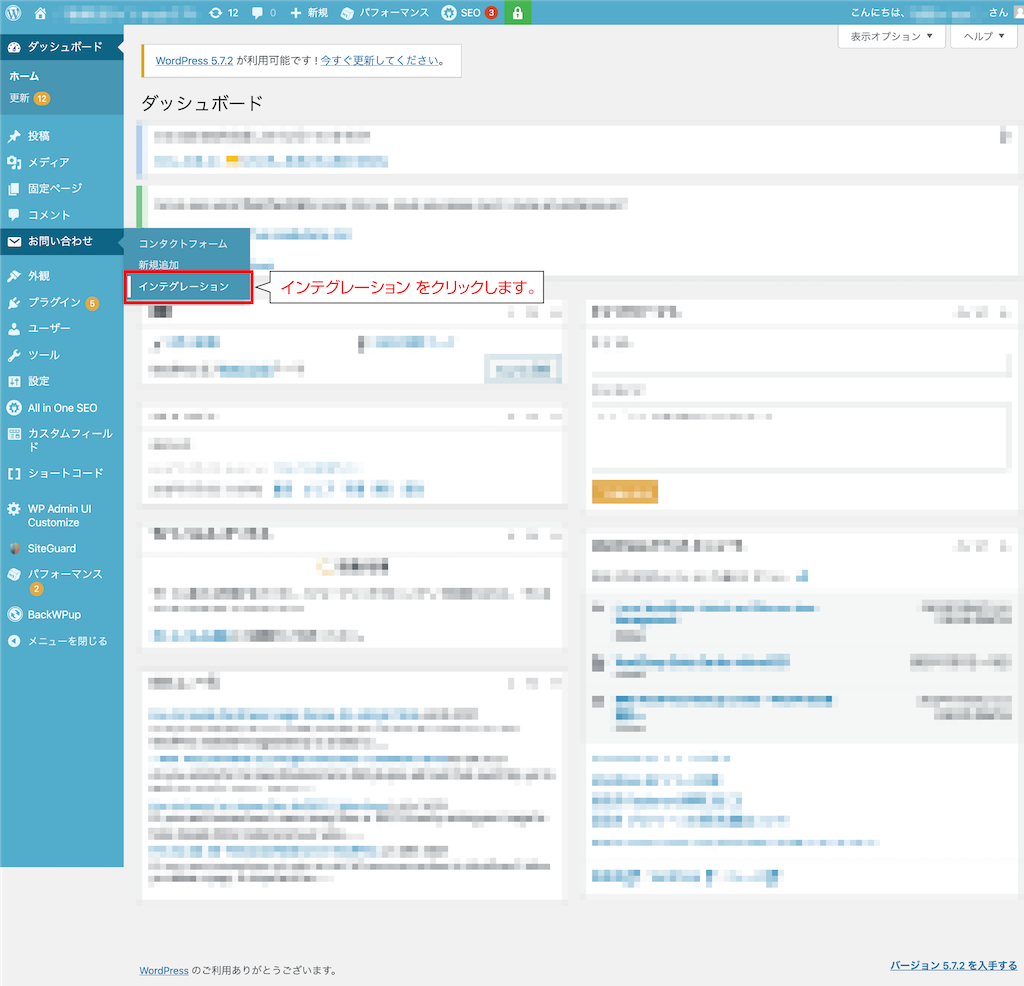Open the All in One SEO menu label
The image size is (1024, 986).
[x=62, y=407]
